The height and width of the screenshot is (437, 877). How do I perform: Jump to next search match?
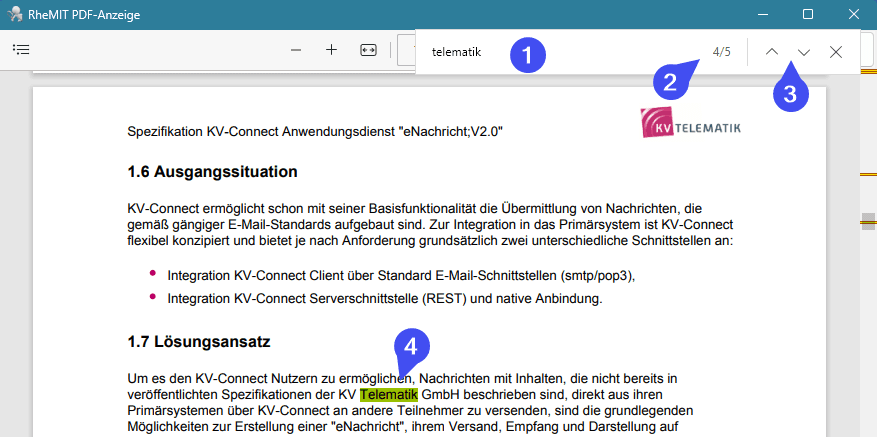coord(804,52)
